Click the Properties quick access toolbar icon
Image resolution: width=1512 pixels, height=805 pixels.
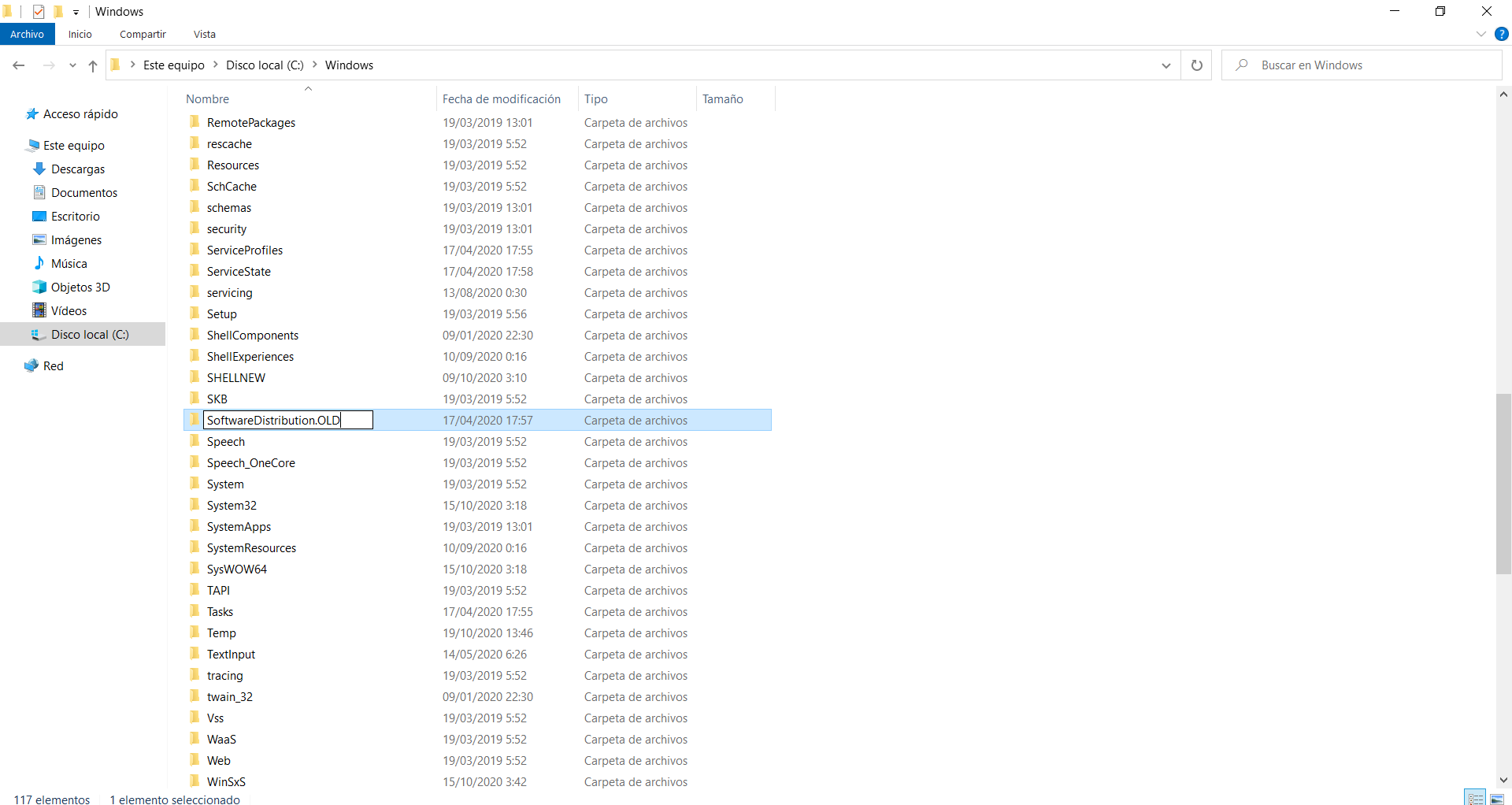click(39, 12)
